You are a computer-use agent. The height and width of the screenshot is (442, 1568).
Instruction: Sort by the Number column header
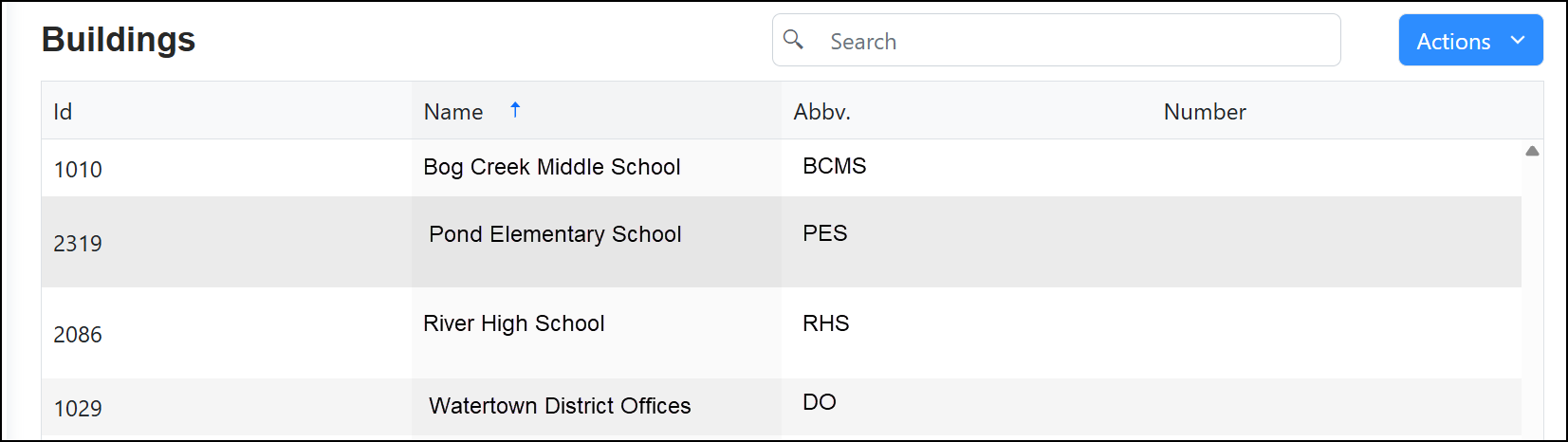click(x=1205, y=112)
